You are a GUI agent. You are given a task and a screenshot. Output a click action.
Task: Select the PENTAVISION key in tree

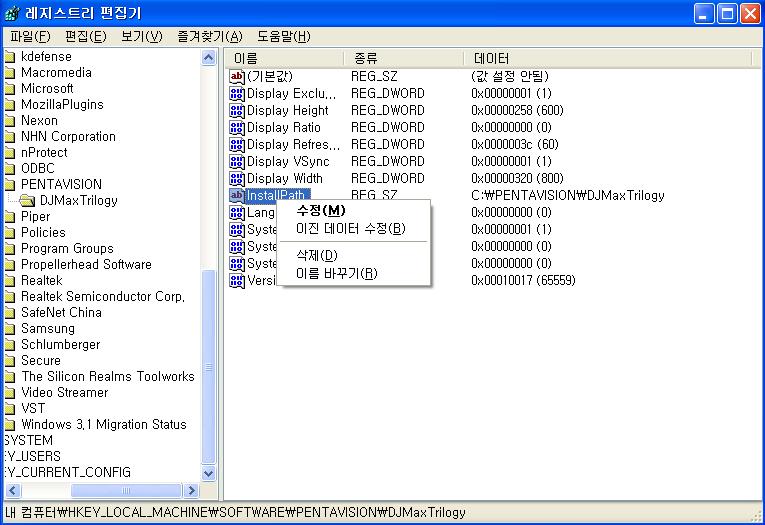tap(61, 184)
